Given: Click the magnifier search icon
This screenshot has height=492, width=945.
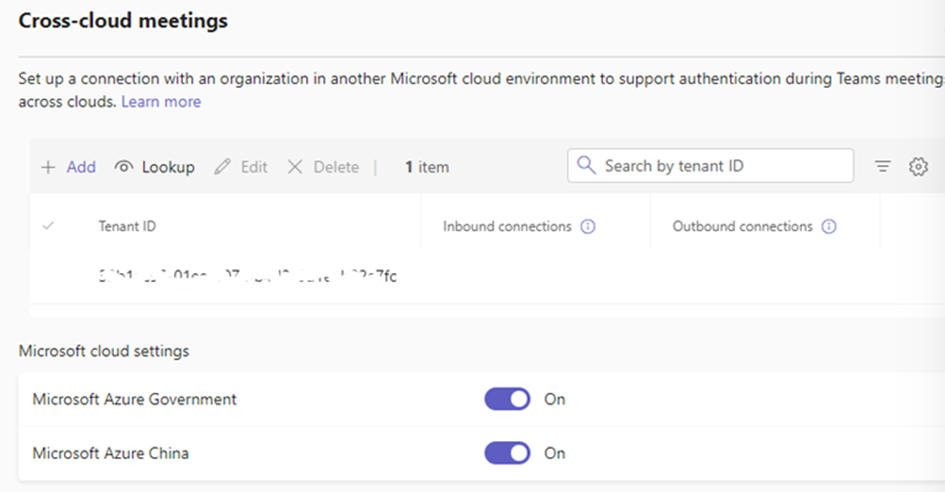Looking at the screenshot, I should [x=586, y=165].
